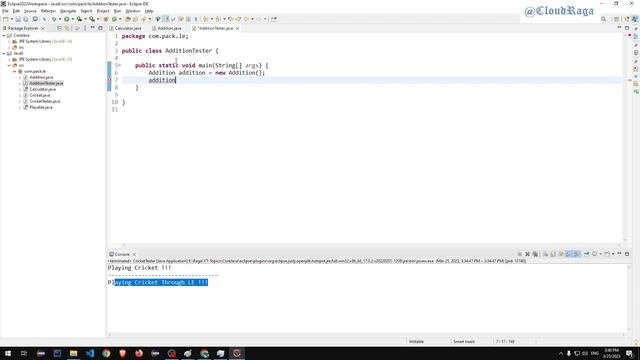The height and width of the screenshot is (360, 640).
Task: Open the File menu
Action: (x=5, y=11)
